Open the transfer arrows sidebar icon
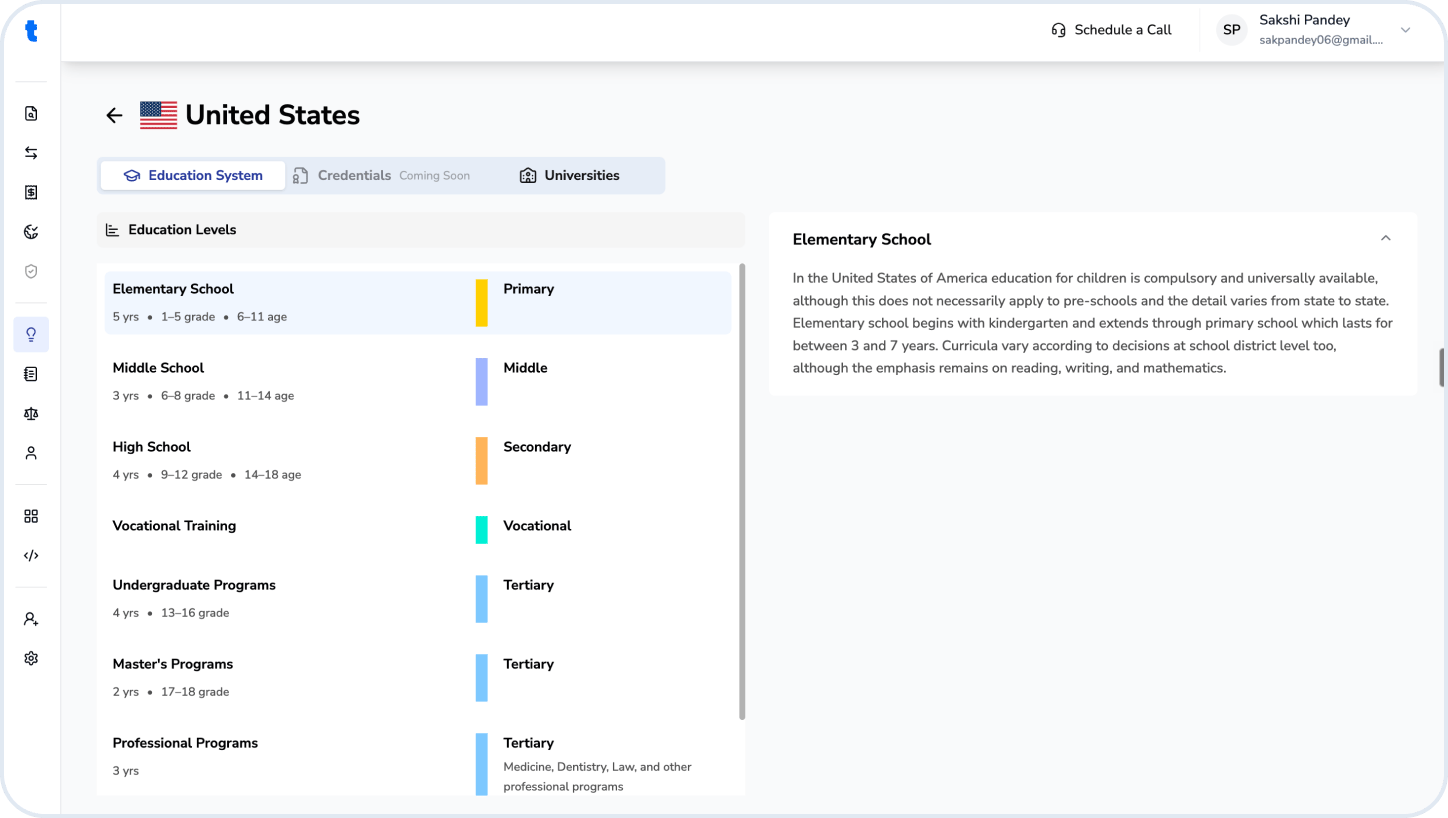1448x818 pixels. click(31, 153)
